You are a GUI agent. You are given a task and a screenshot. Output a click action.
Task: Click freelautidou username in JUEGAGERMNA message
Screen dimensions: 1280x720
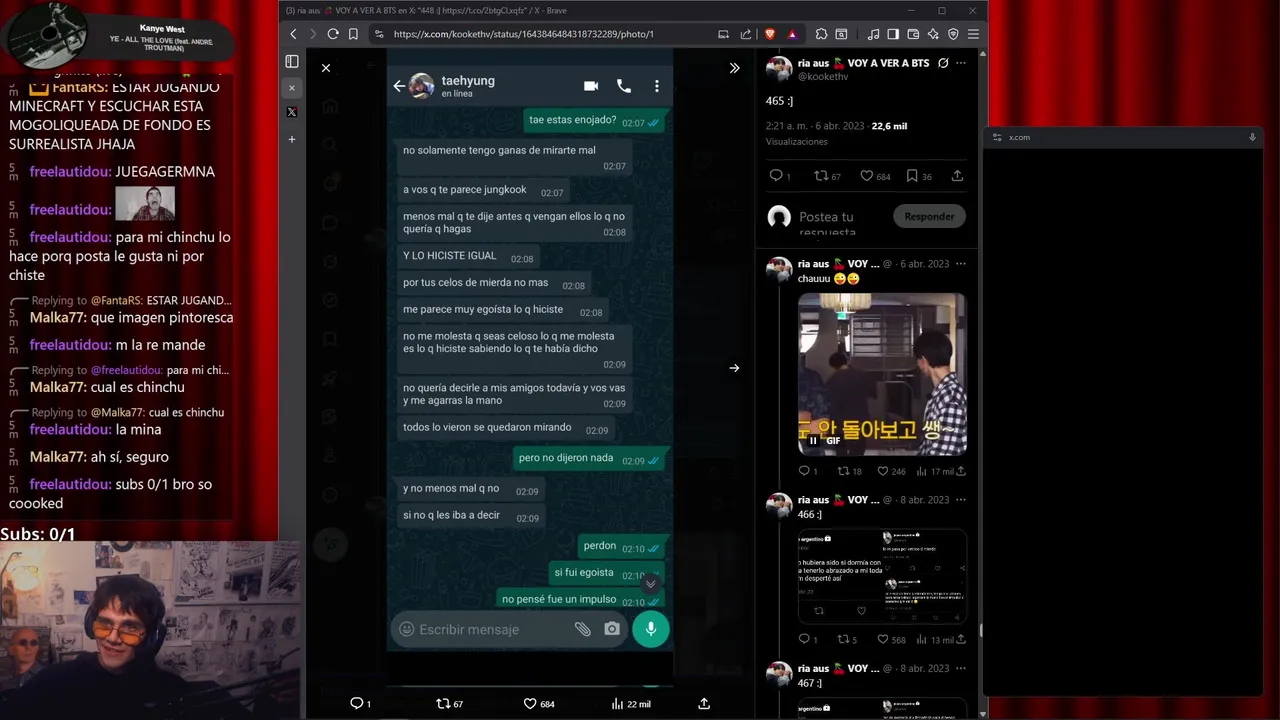[70, 172]
